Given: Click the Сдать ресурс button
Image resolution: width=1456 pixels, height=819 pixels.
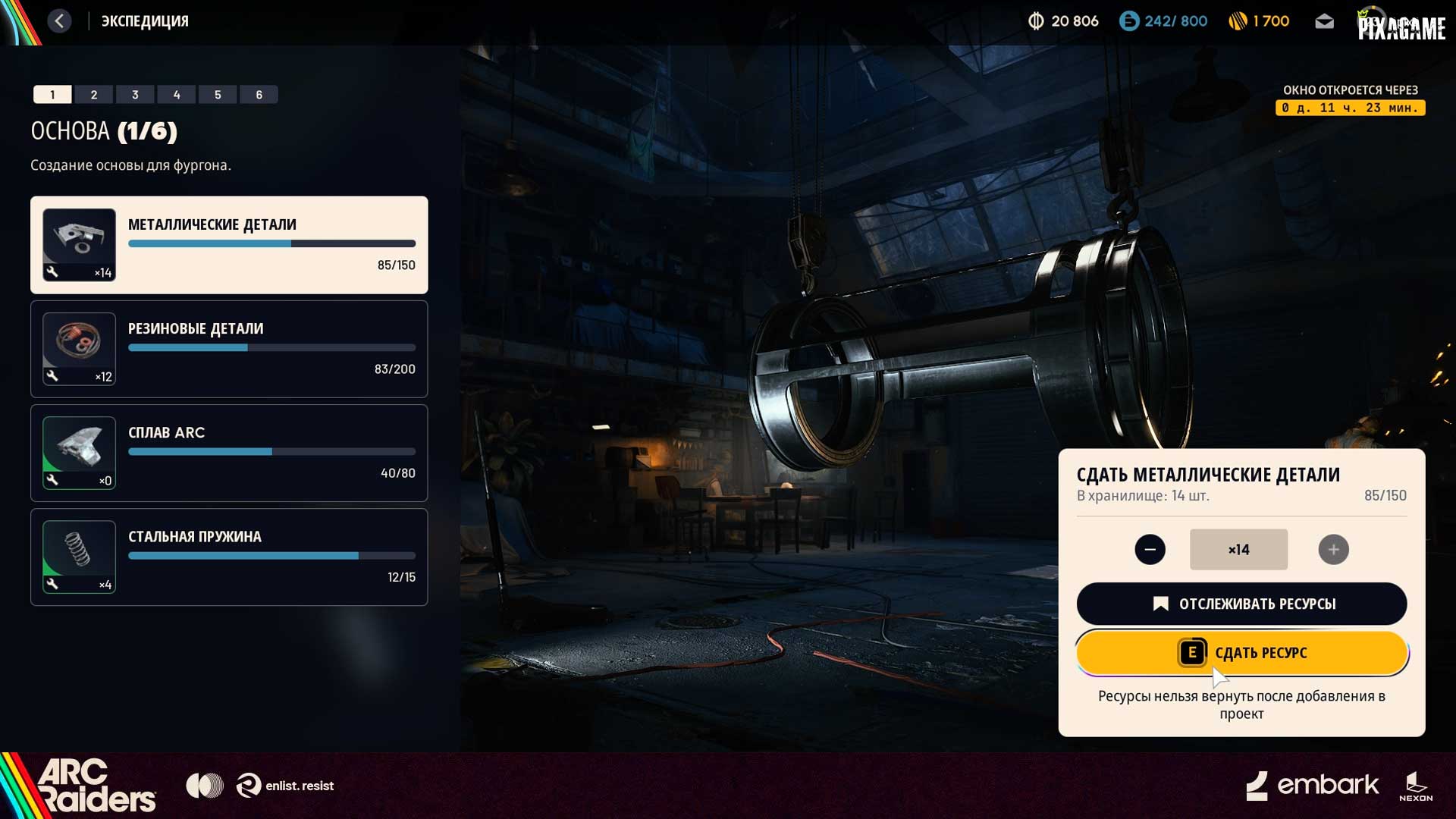Looking at the screenshot, I should pyautogui.click(x=1241, y=652).
